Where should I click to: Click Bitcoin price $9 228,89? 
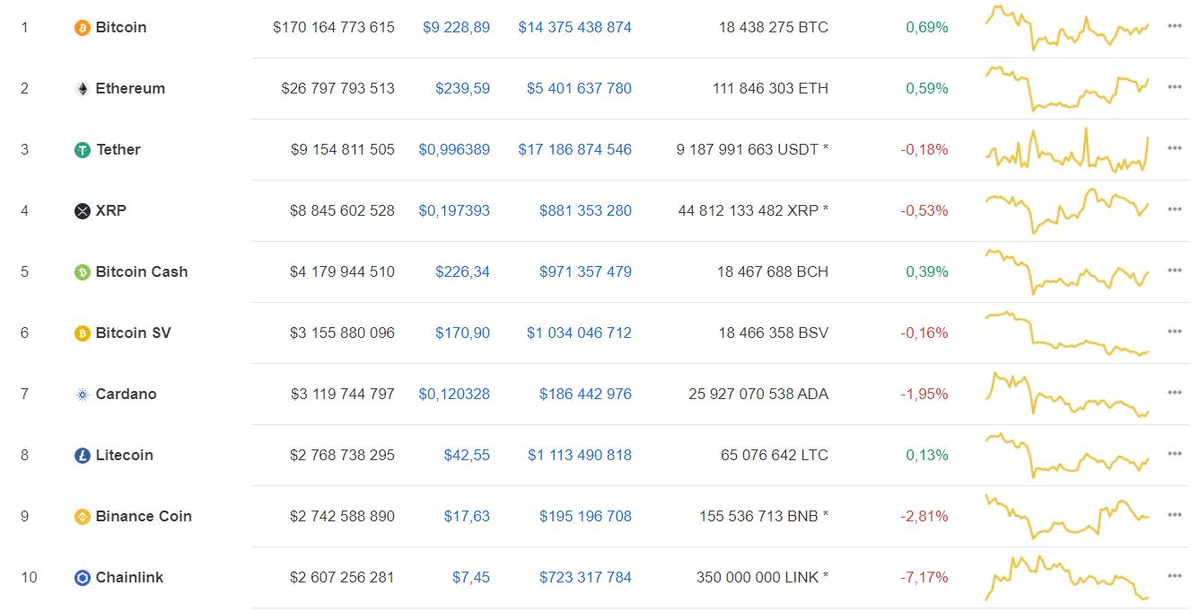[x=456, y=28]
